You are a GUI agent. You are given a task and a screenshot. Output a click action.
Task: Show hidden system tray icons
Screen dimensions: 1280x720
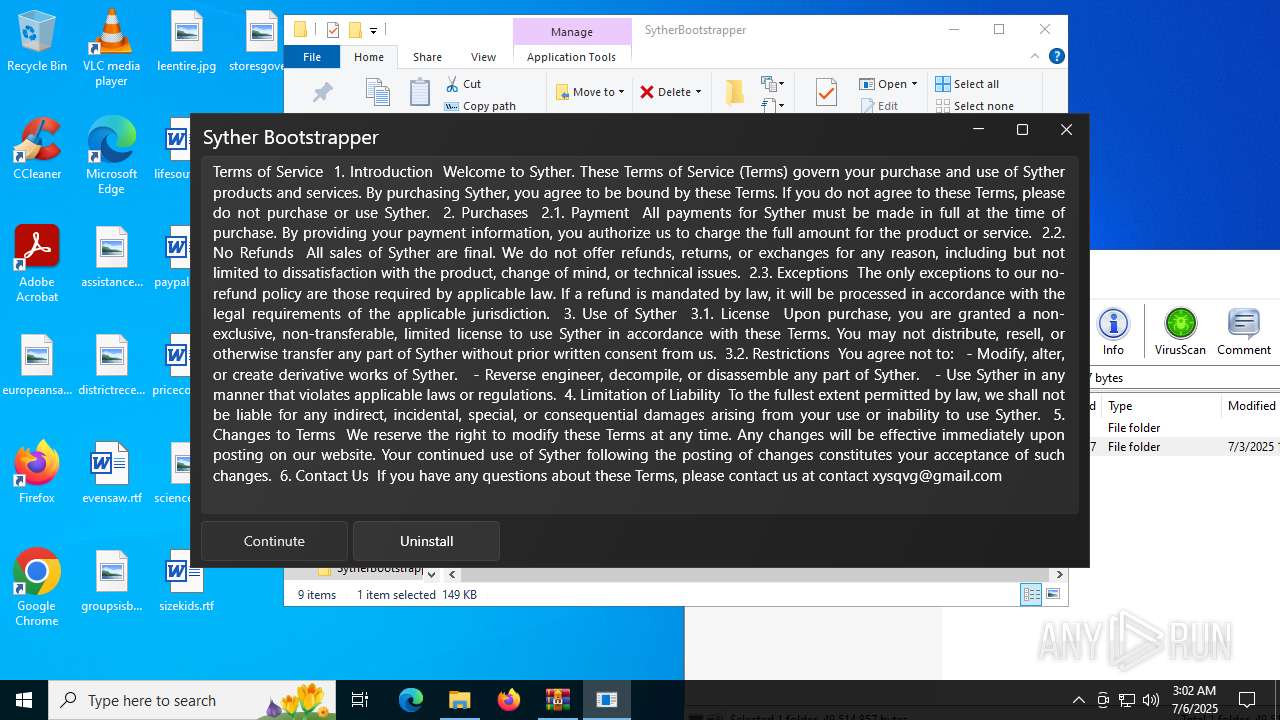[x=1078, y=700]
